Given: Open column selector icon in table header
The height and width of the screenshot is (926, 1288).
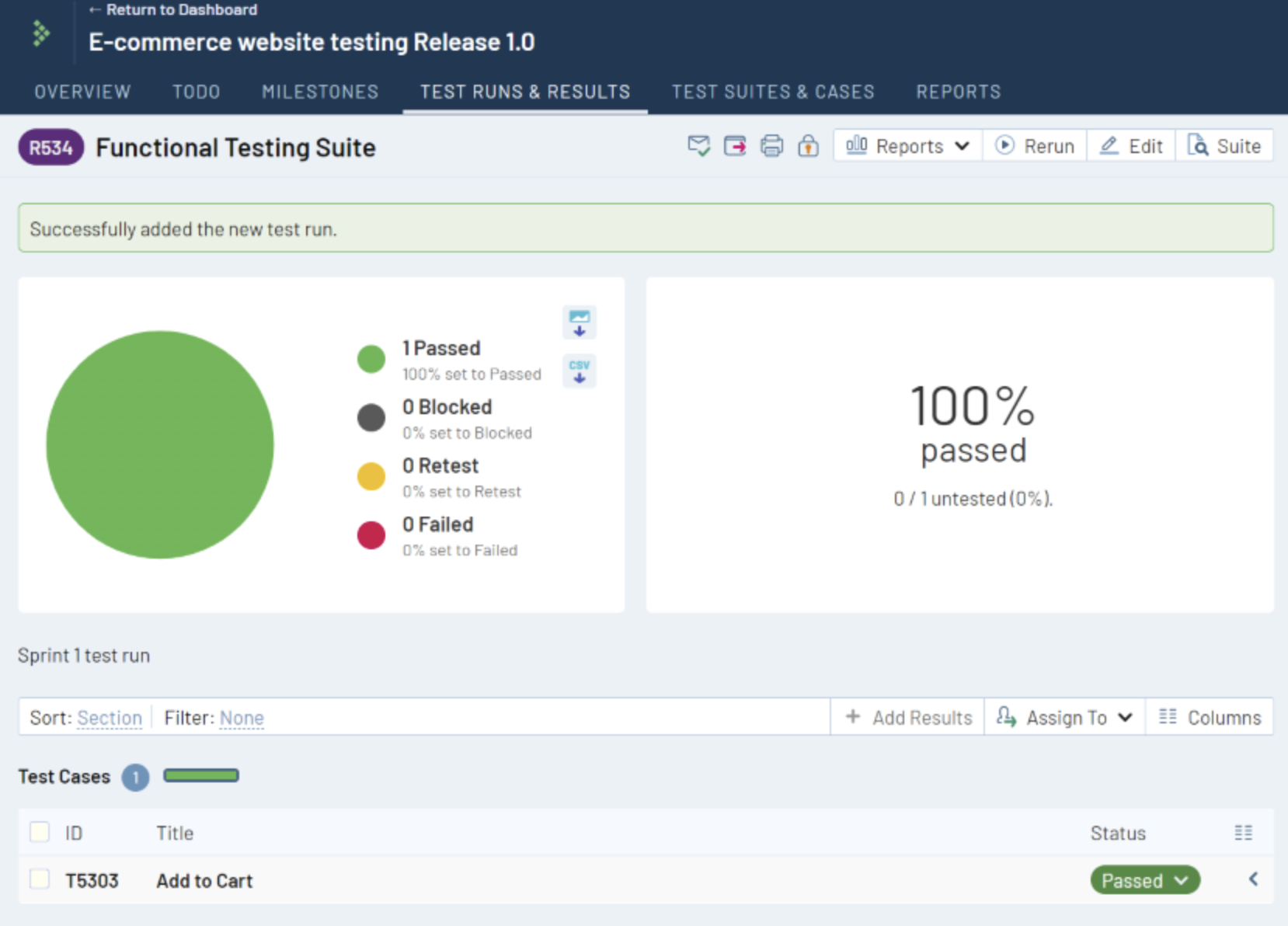Looking at the screenshot, I should (x=1243, y=833).
